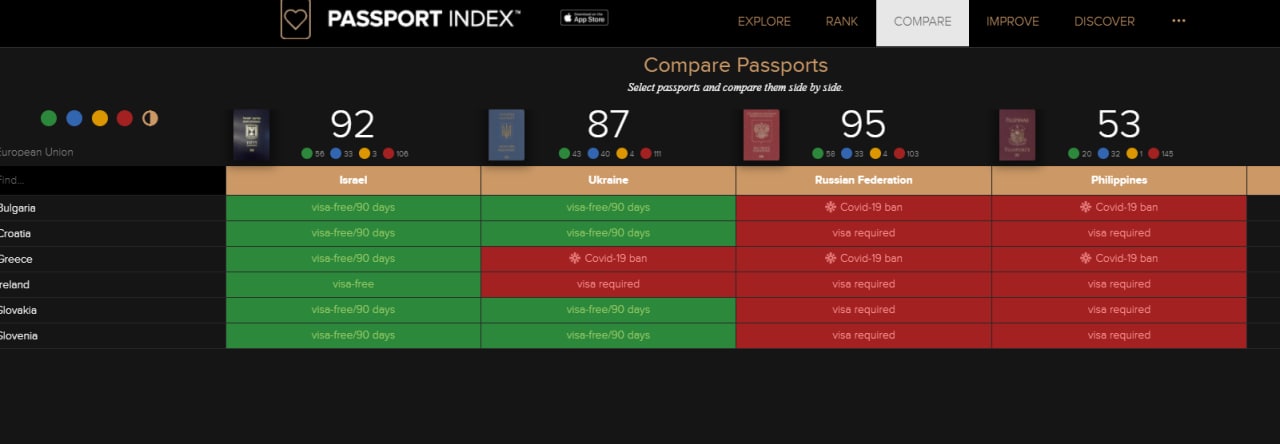This screenshot has height=444, width=1280.
Task: Click the Slovenia row label
Action: [19, 336]
